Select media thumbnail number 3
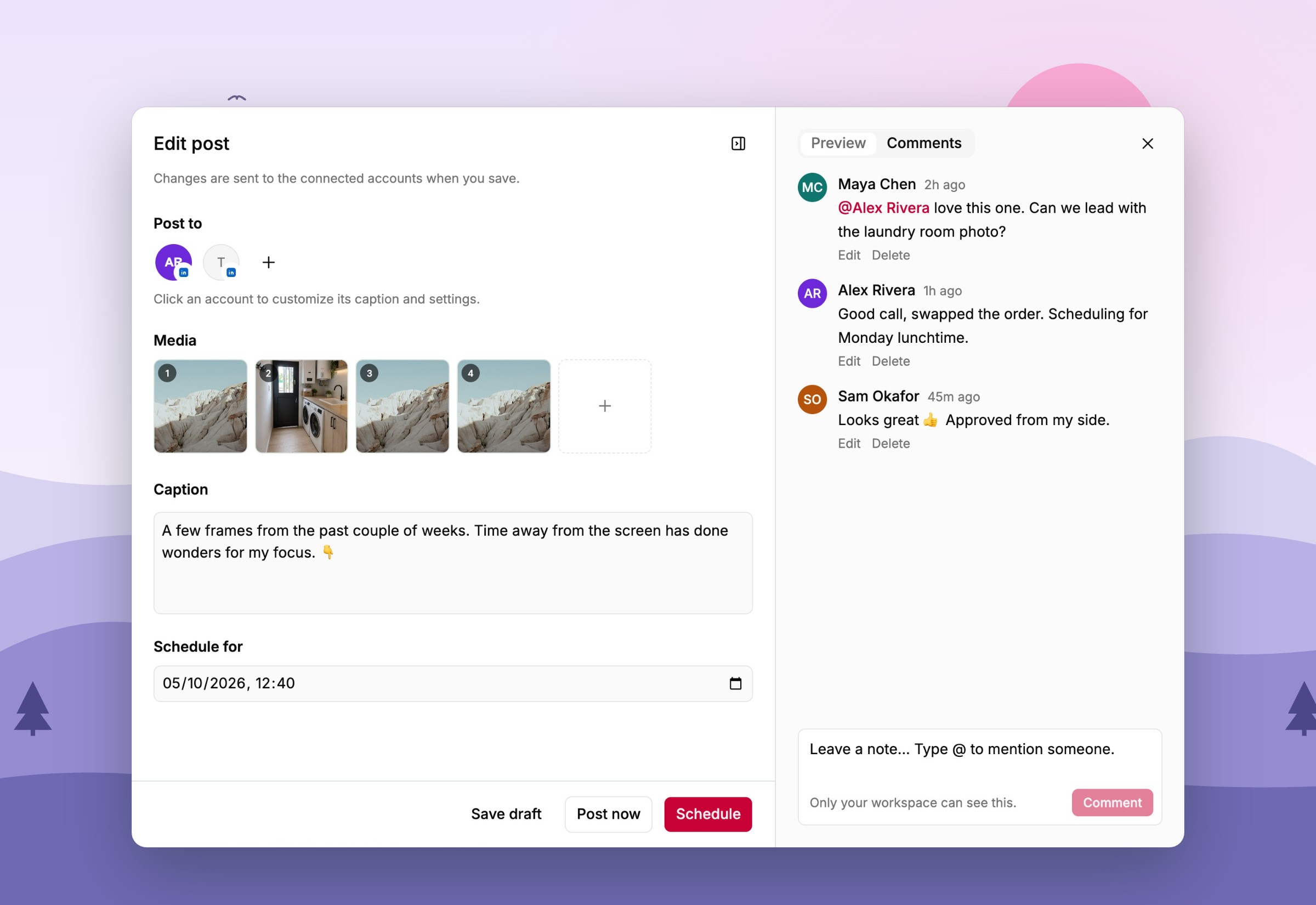1316x905 pixels. [402, 406]
